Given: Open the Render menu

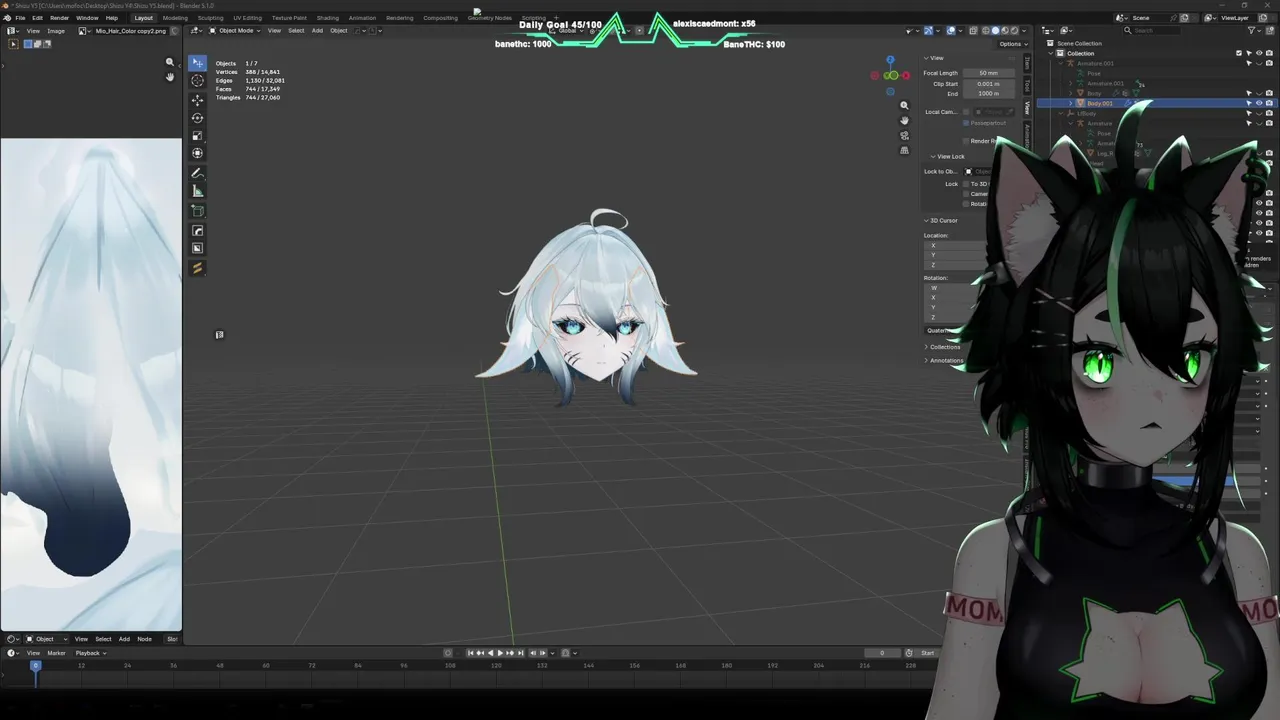Looking at the screenshot, I should pos(59,18).
